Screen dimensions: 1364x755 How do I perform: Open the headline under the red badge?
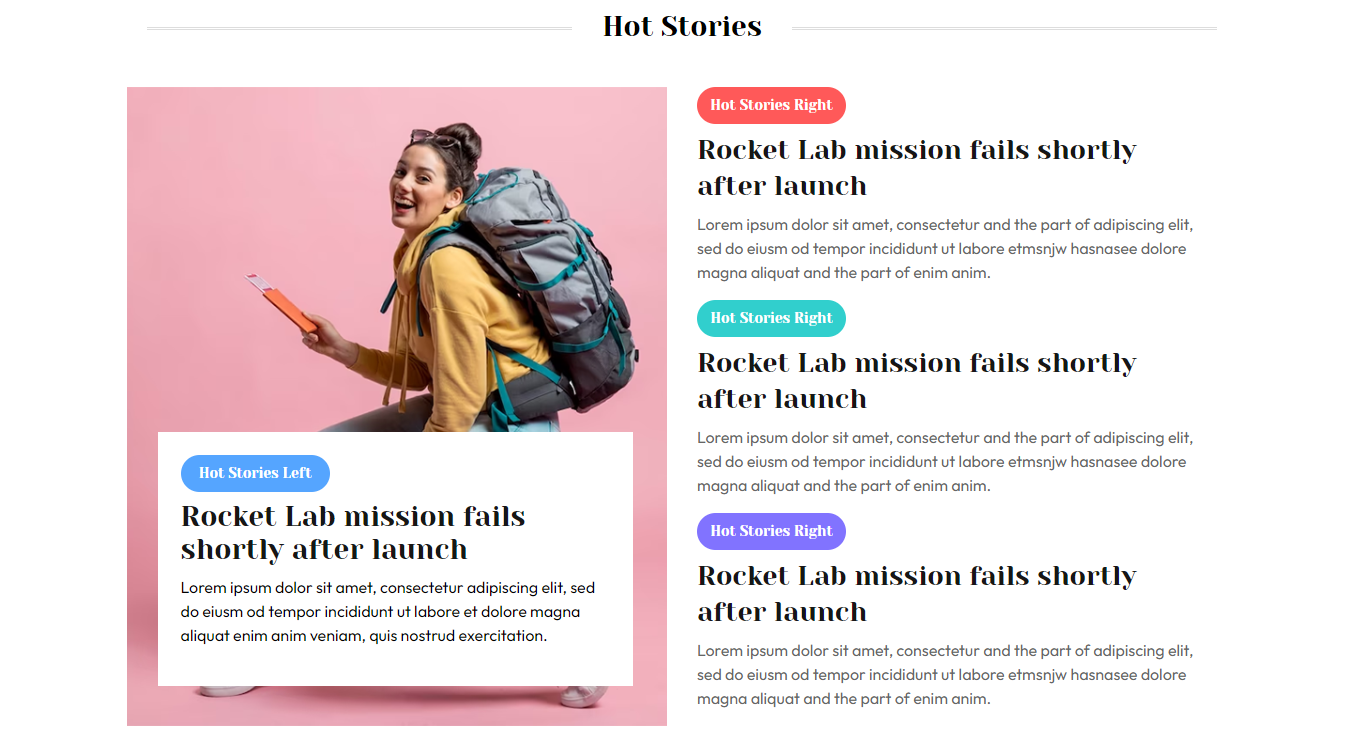coord(917,168)
